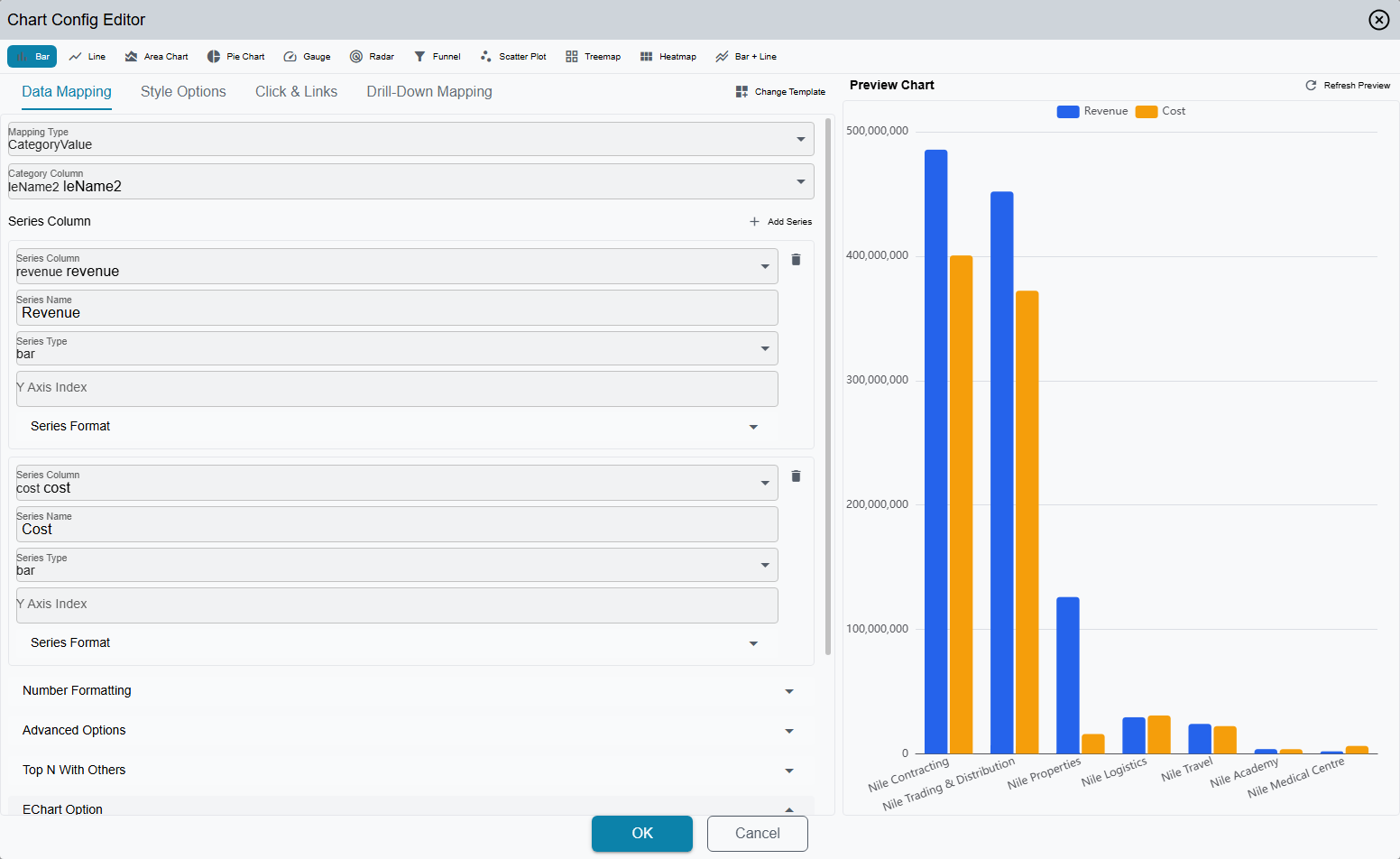Viewport: 1400px width, 859px height.
Task: Select the Line chart type
Action: [87, 57]
